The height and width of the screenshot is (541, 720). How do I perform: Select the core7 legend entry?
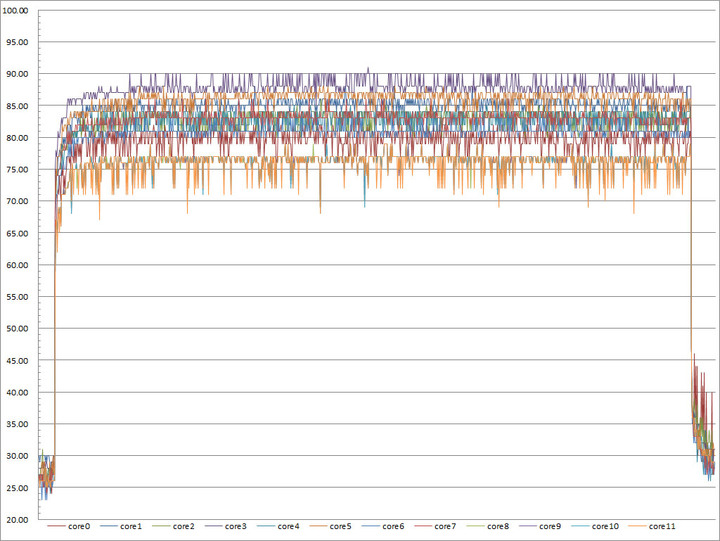pos(435,526)
